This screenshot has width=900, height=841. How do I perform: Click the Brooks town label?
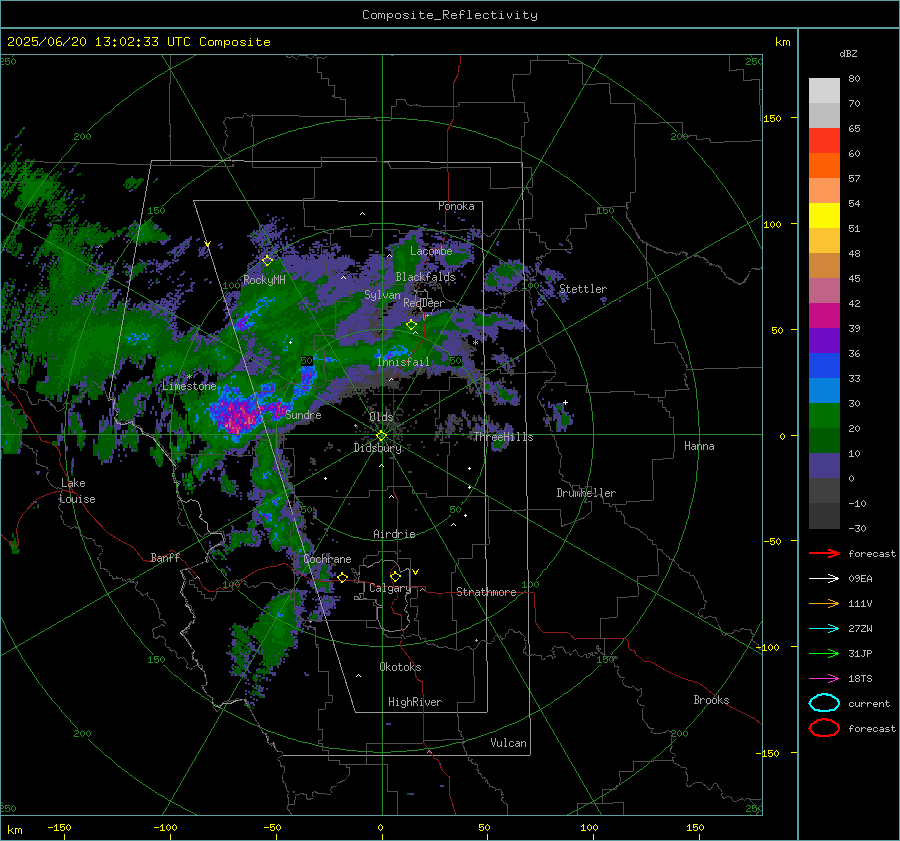[711, 700]
